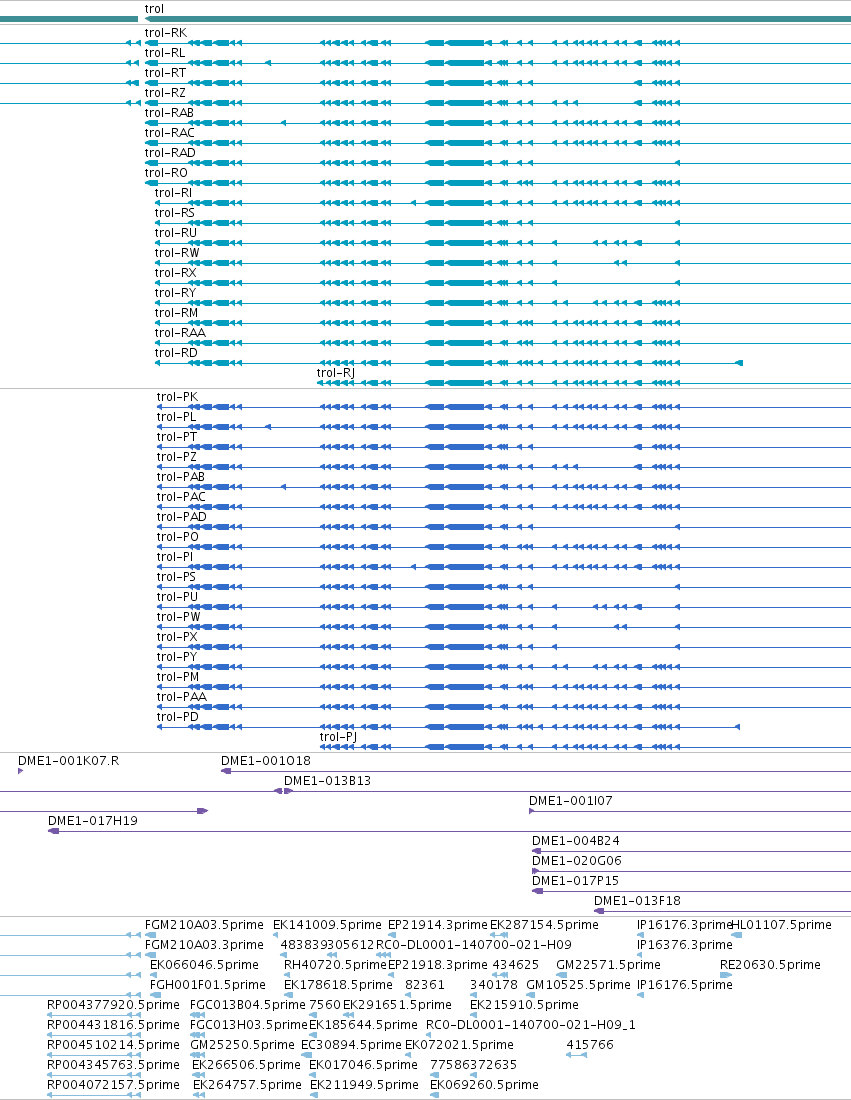
Task: Click the trol-RO transcript label
Action: 166,173
